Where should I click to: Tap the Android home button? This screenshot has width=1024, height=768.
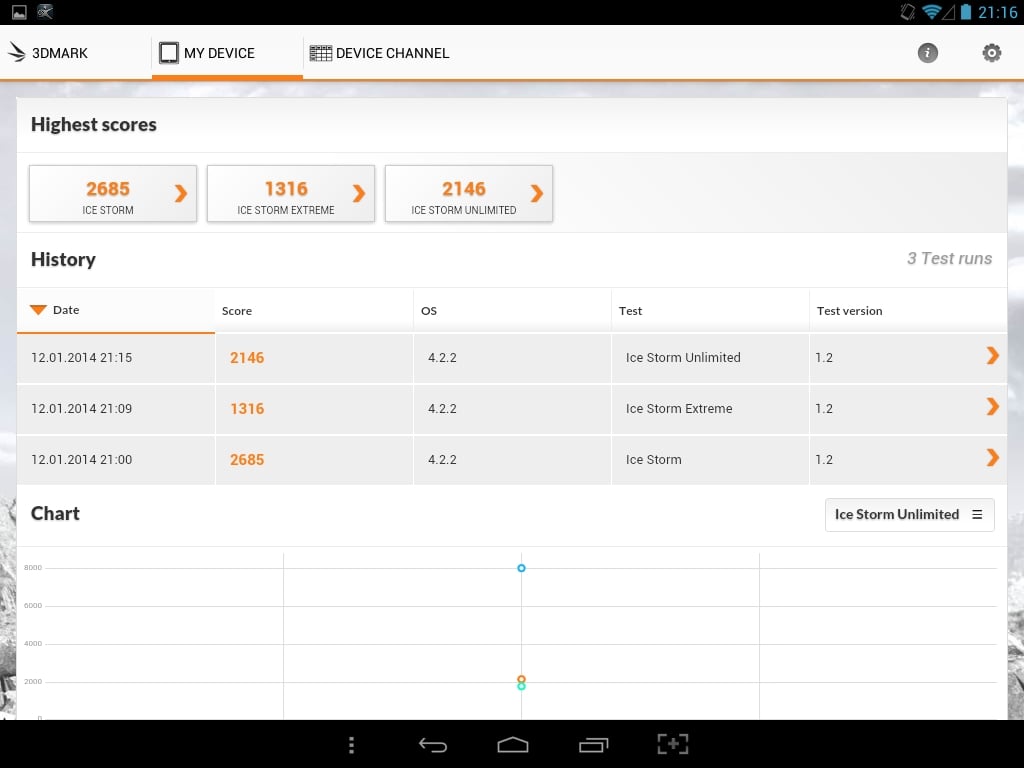[513, 744]
